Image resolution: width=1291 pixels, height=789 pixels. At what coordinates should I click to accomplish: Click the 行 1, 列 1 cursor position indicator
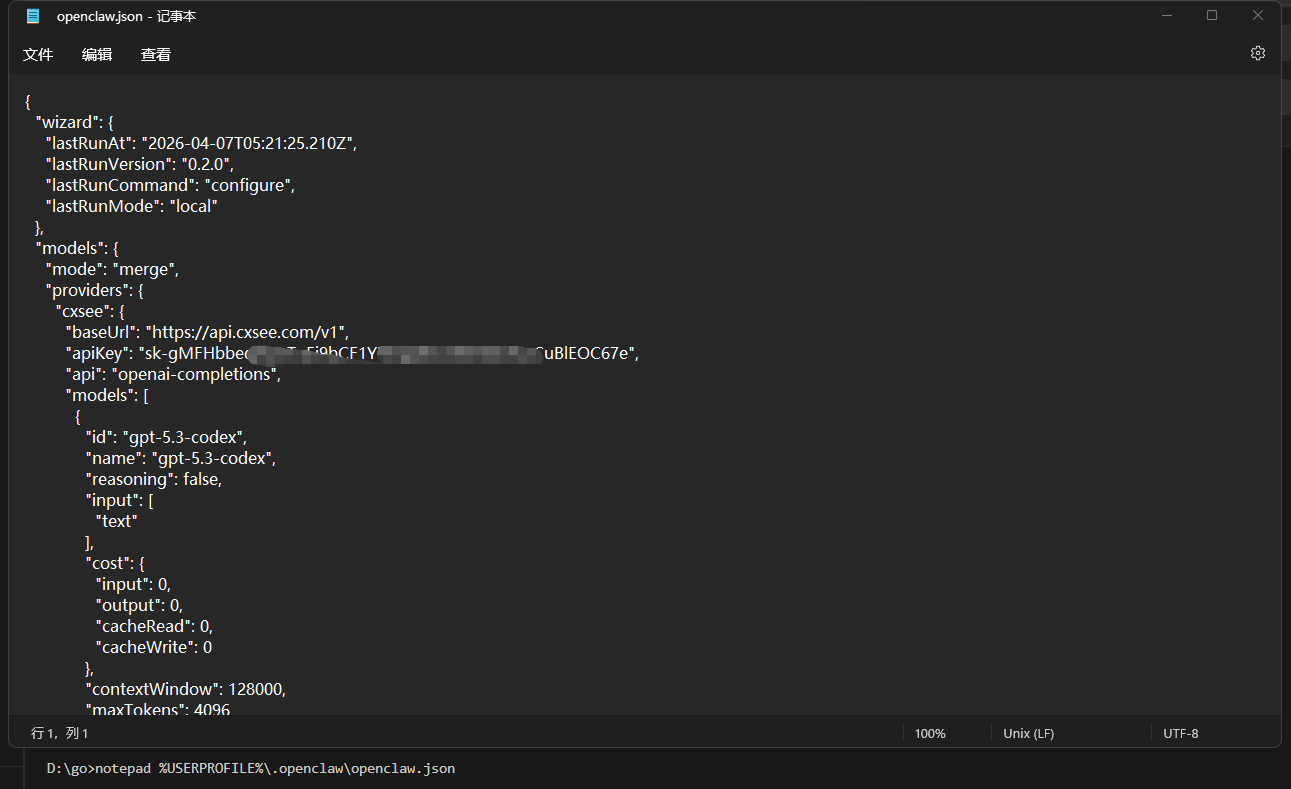point(60,734)
